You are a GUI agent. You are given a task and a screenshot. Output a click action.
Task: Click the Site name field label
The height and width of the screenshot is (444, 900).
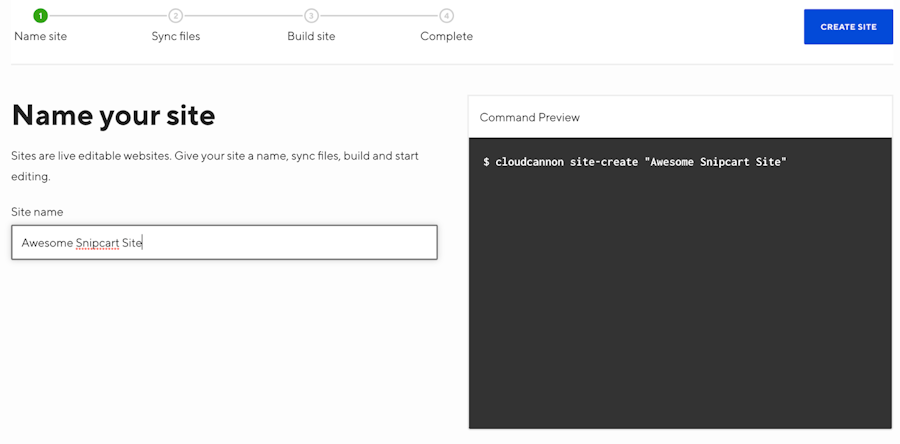click(37, 212)
